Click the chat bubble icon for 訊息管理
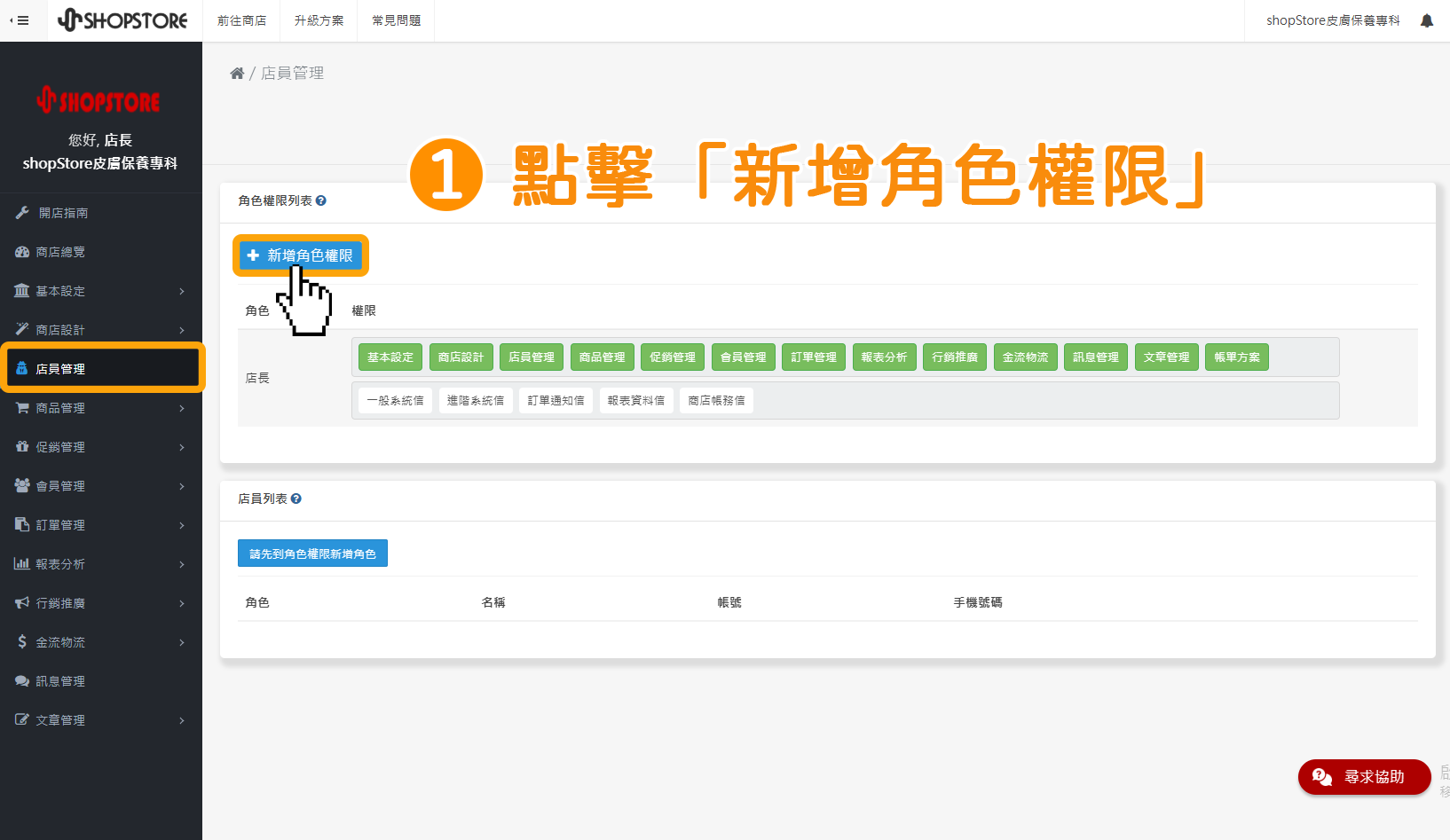The image size is (1450, 840). [22, 680]
